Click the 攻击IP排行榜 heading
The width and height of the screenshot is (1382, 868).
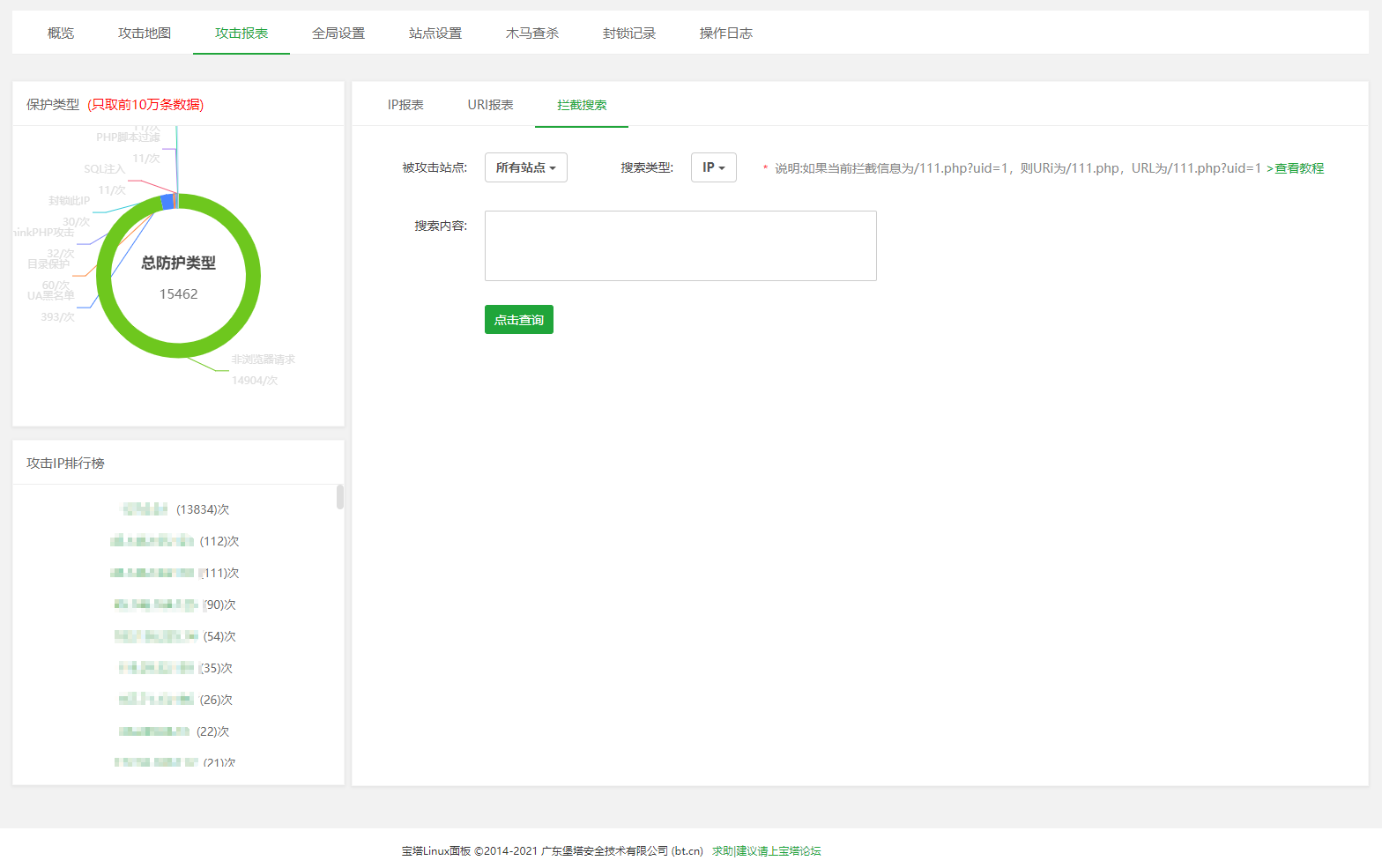tap(65, 464)
